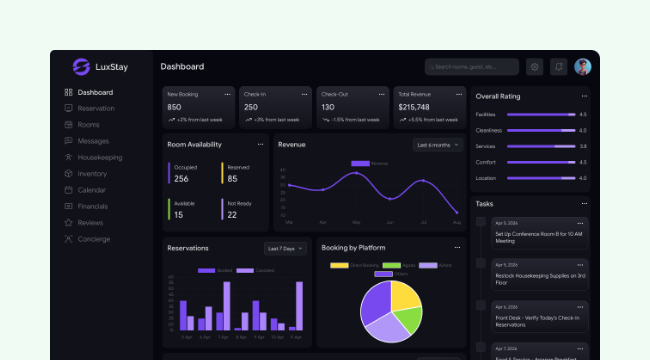Focus the search rooms, guest field
The image size is (650, 360).
[472, 67]
